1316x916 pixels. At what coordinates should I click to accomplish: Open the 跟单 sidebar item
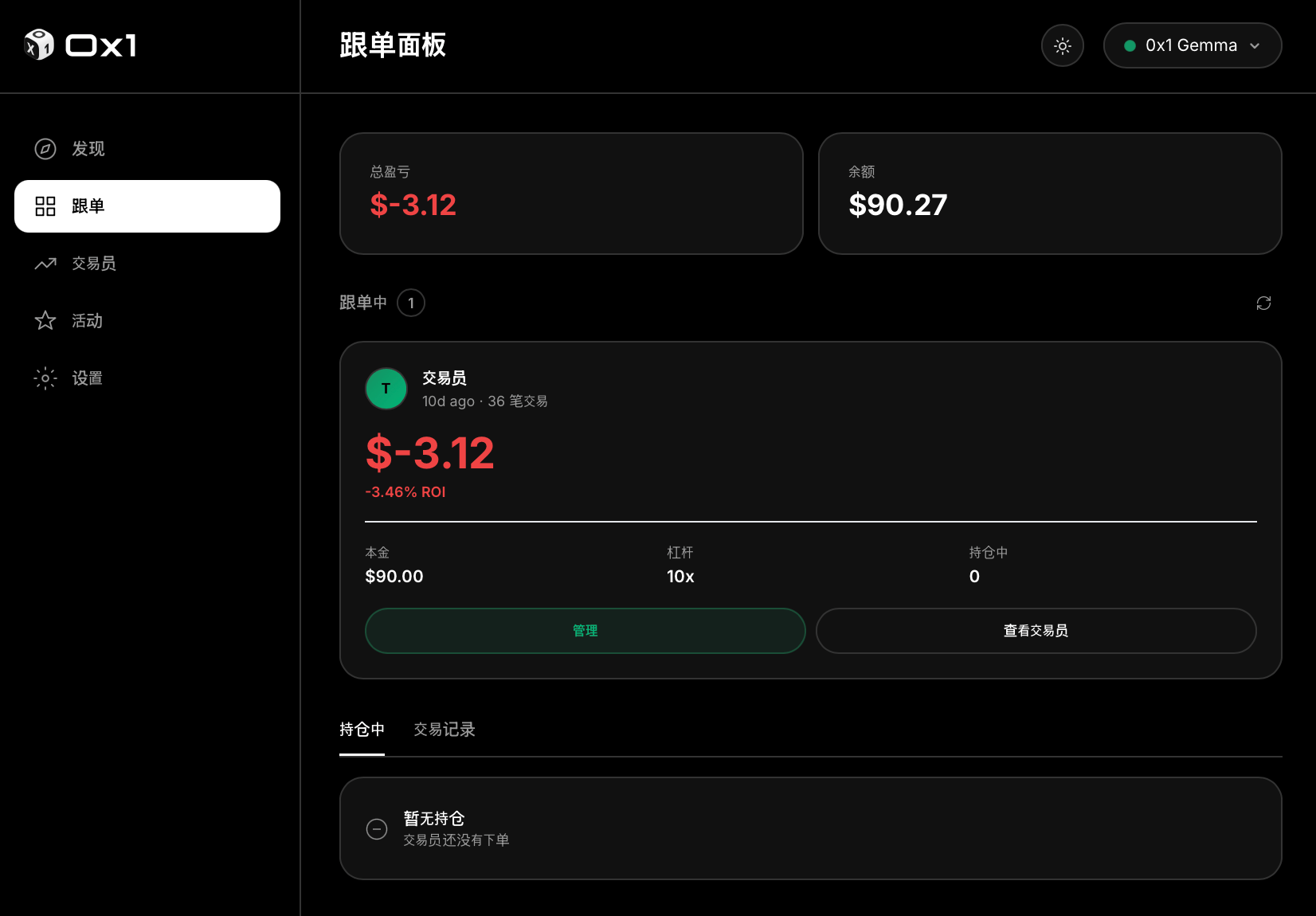[x=147, y=206]
